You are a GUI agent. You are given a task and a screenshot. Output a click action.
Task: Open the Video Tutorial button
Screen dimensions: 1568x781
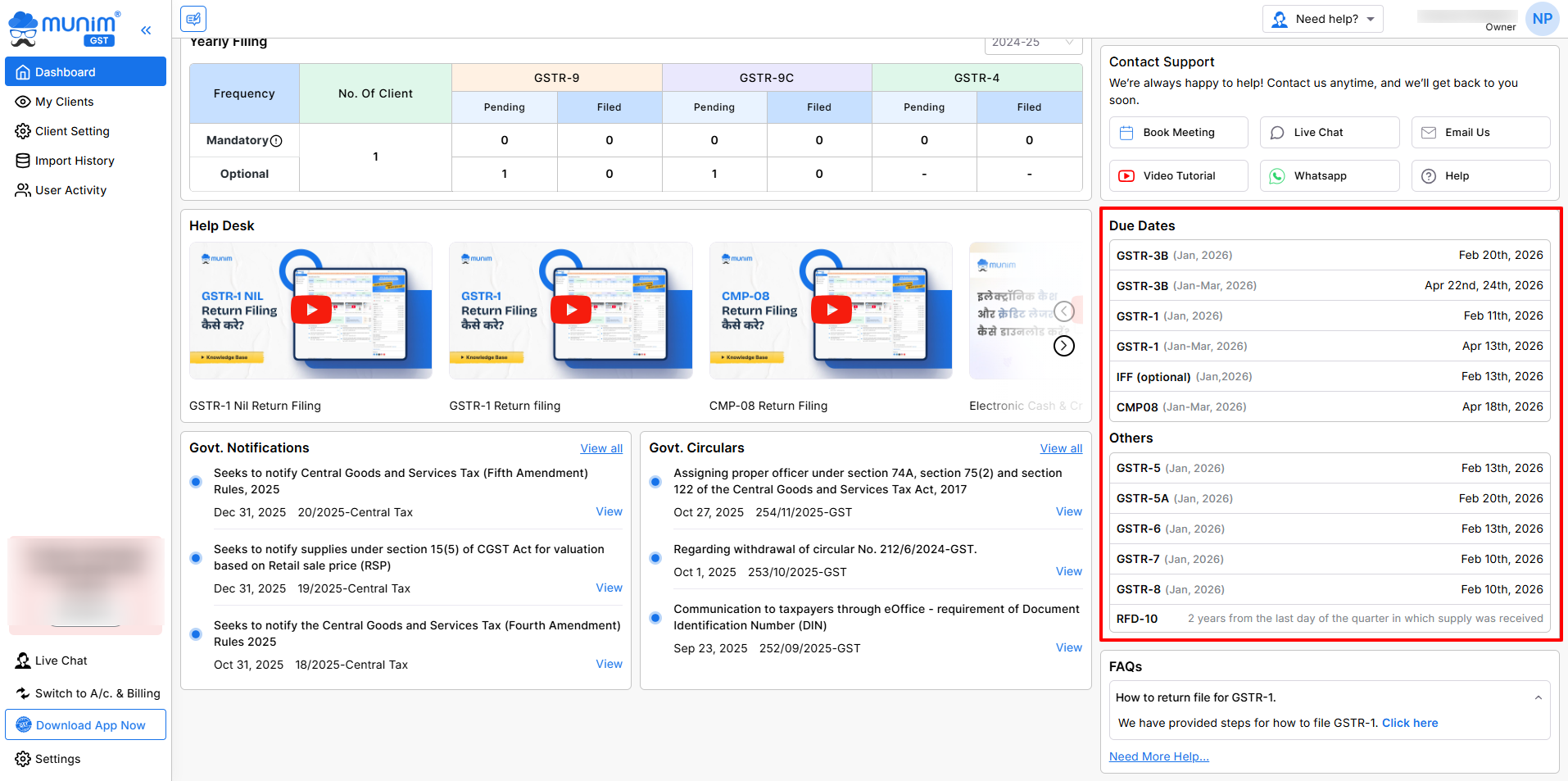click(1178, 176)
